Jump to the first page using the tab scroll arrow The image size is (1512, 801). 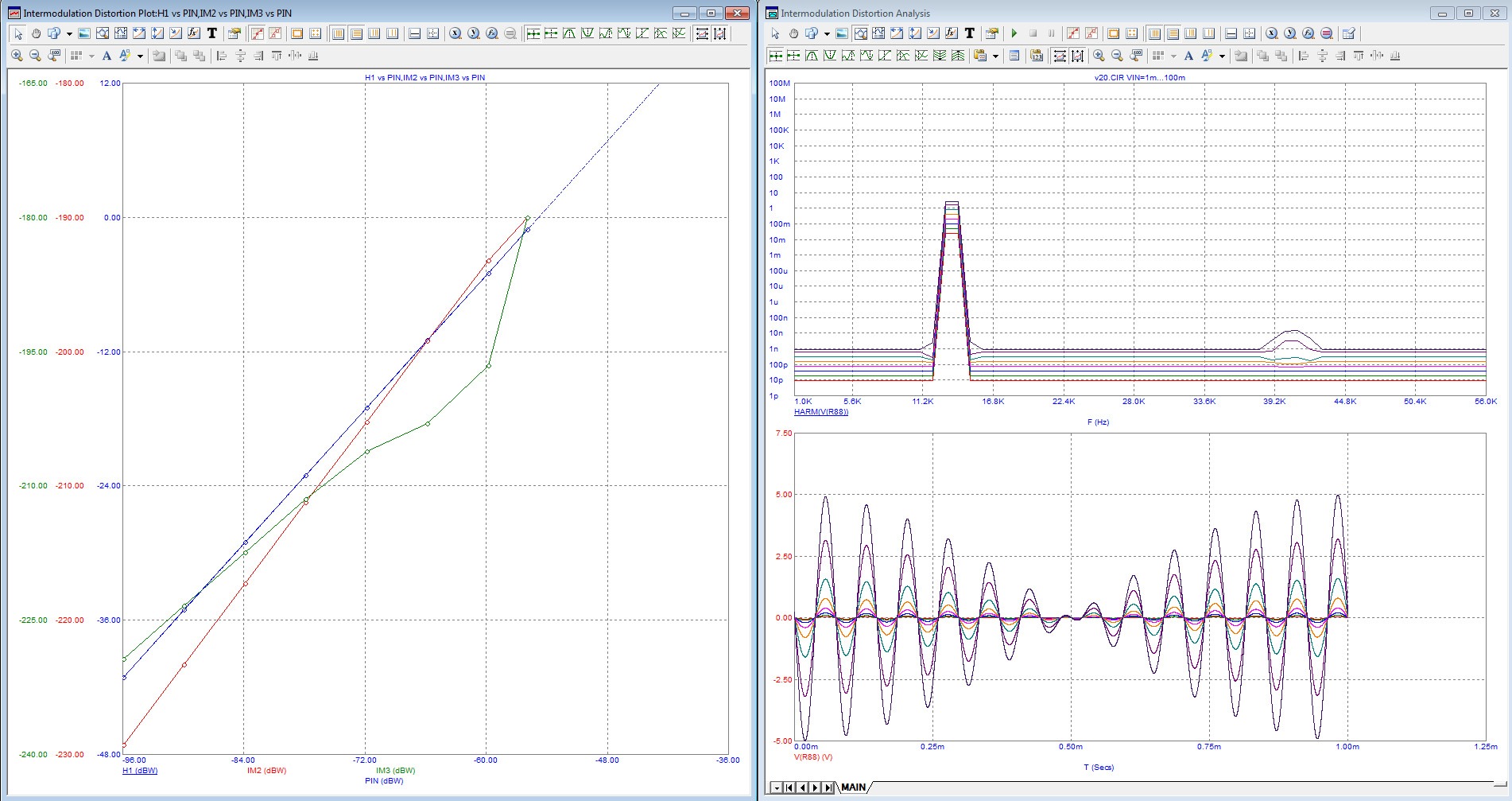point(789,787)
